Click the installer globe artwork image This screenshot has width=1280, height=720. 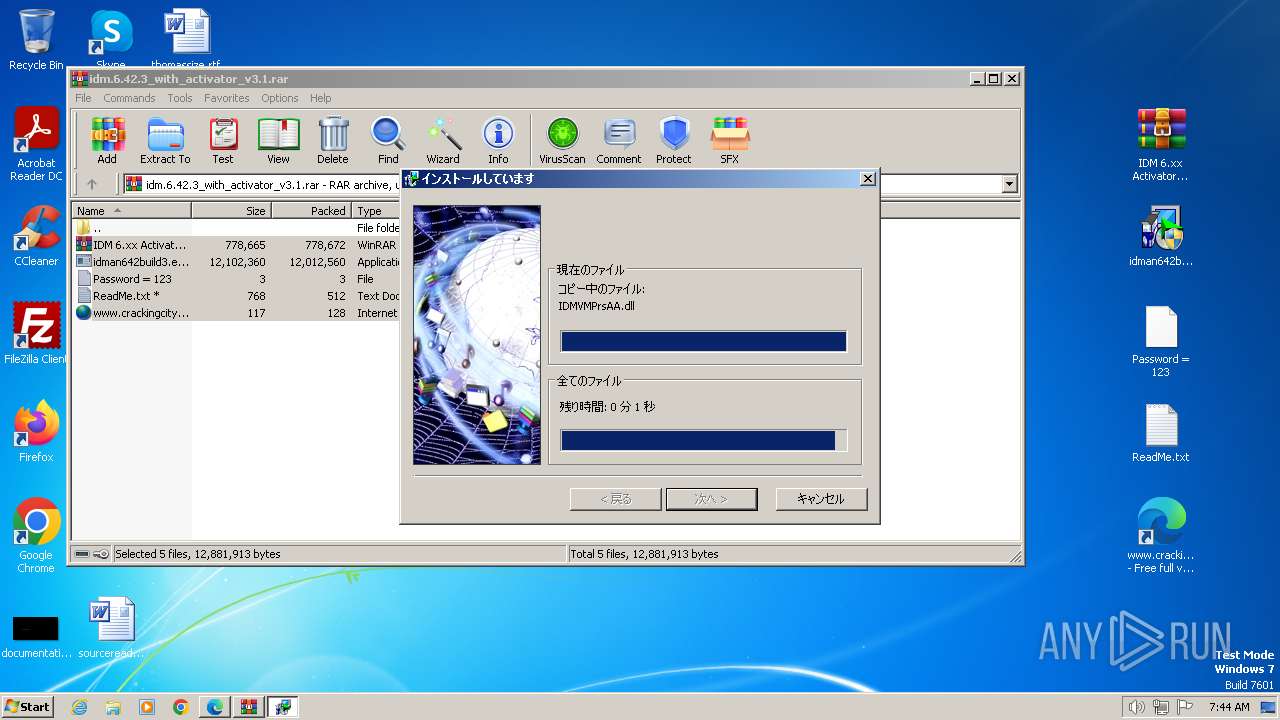(x=477, y=335)
